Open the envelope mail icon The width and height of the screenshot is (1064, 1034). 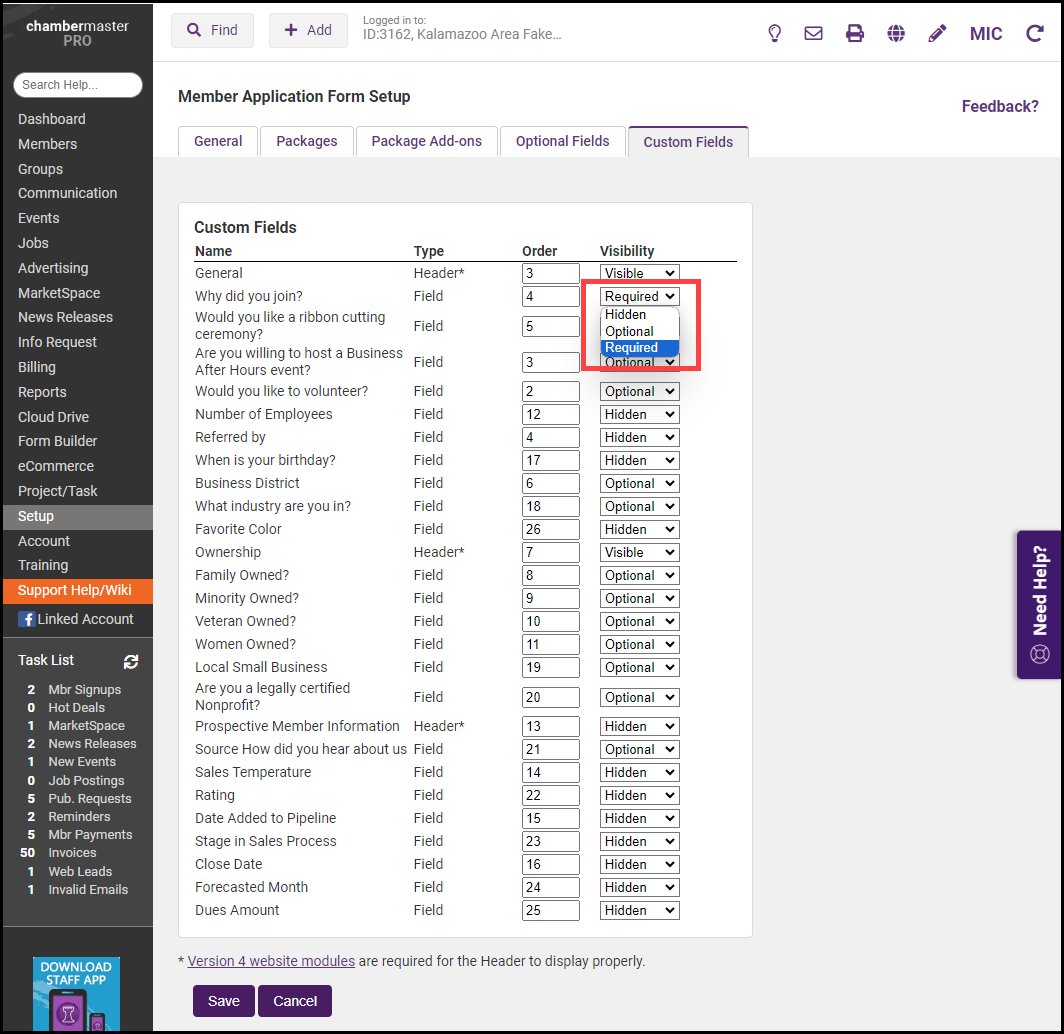pos(814,33)
